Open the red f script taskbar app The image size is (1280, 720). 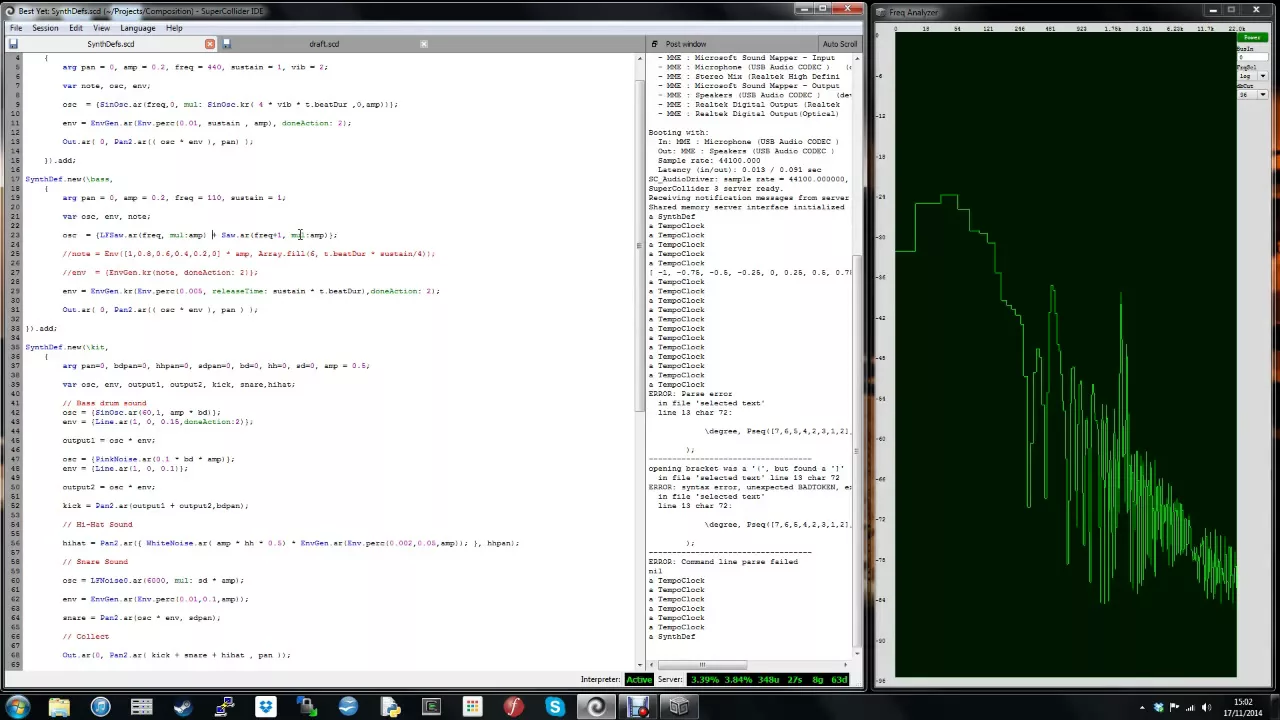[x=514, y=707]
